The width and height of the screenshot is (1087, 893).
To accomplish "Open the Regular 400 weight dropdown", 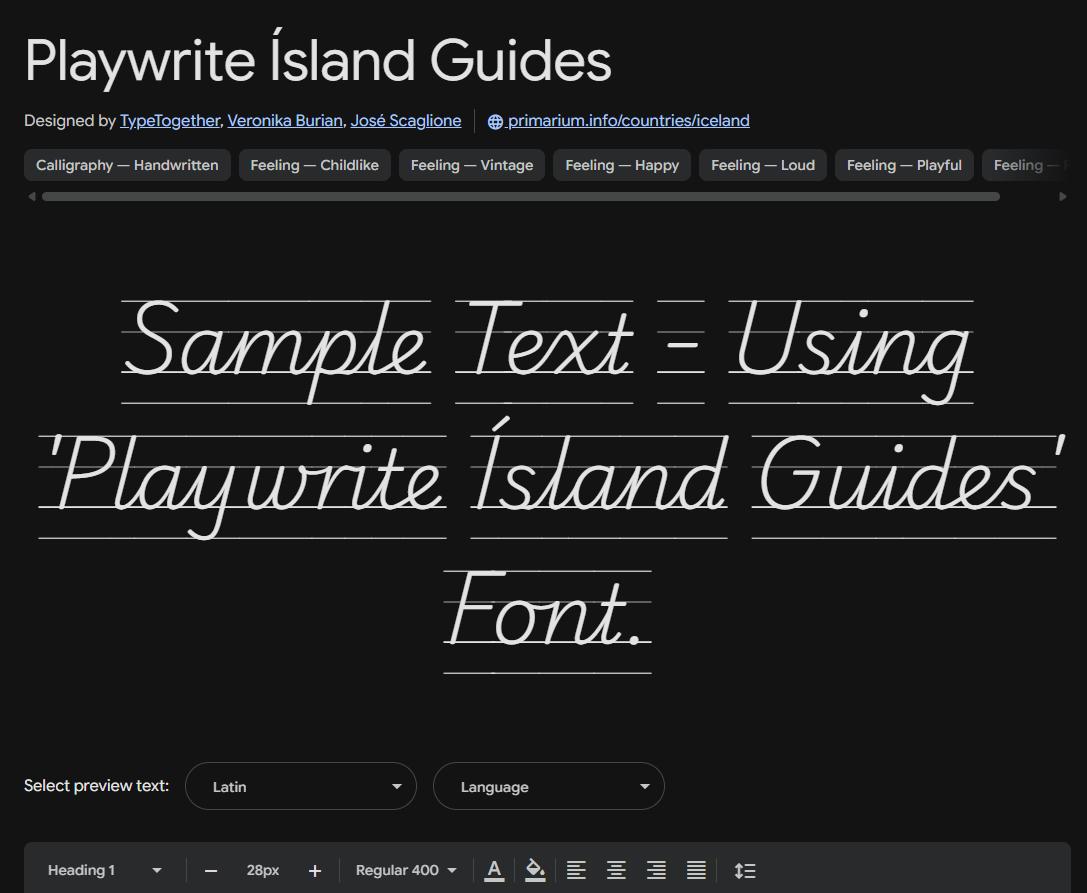I will (x=406, y=870).
